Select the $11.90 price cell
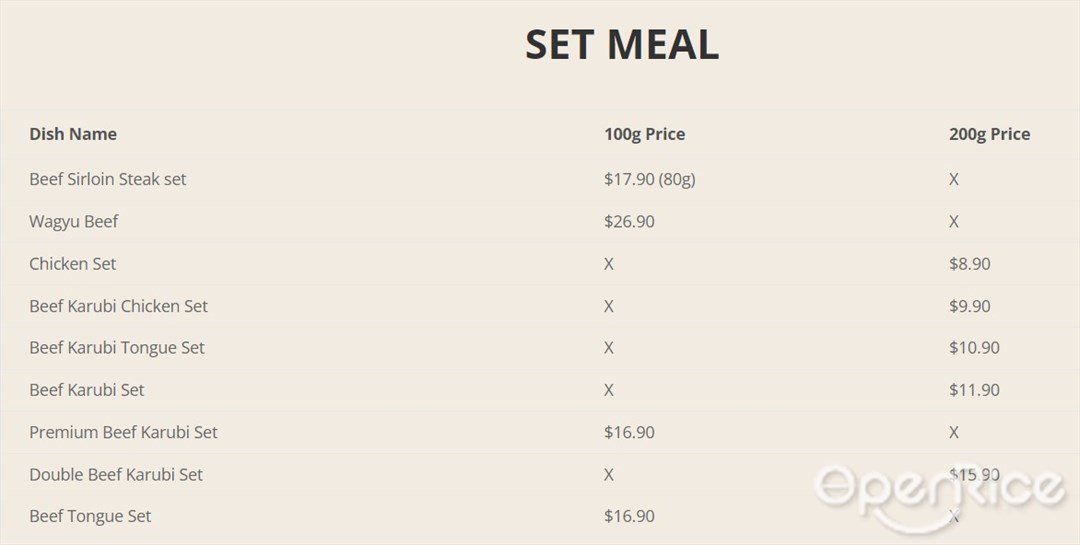 (x=974, y=390)
